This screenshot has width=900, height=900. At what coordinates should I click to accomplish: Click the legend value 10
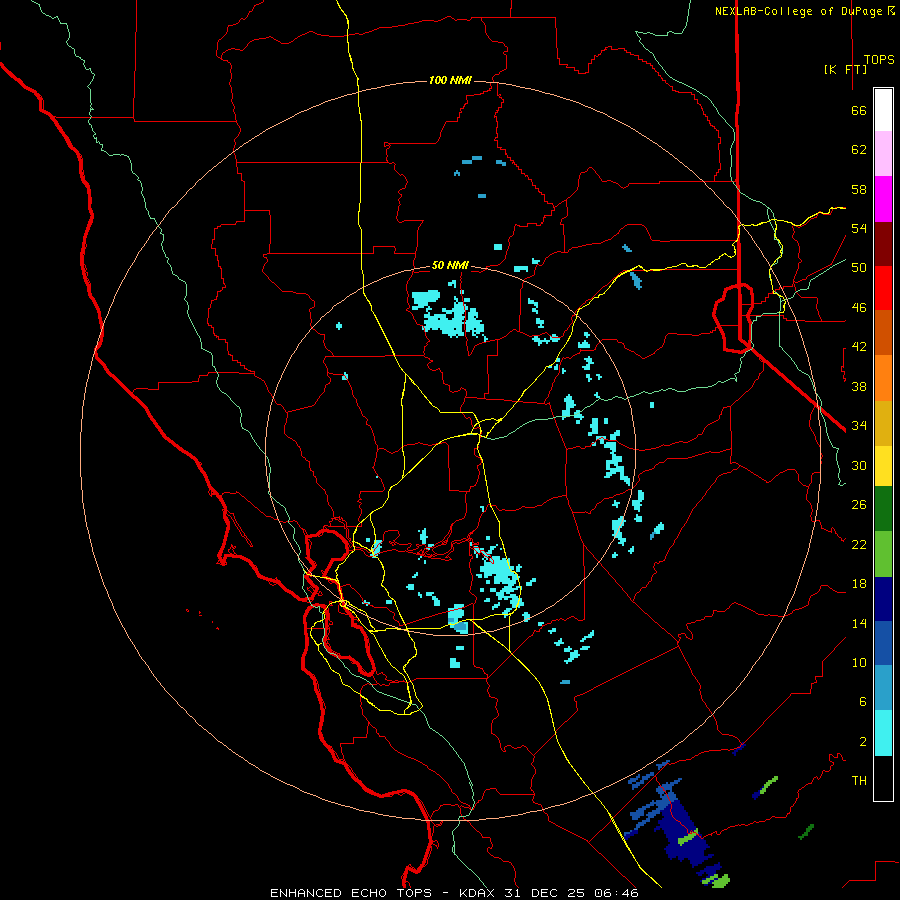[x=859, y=662]
